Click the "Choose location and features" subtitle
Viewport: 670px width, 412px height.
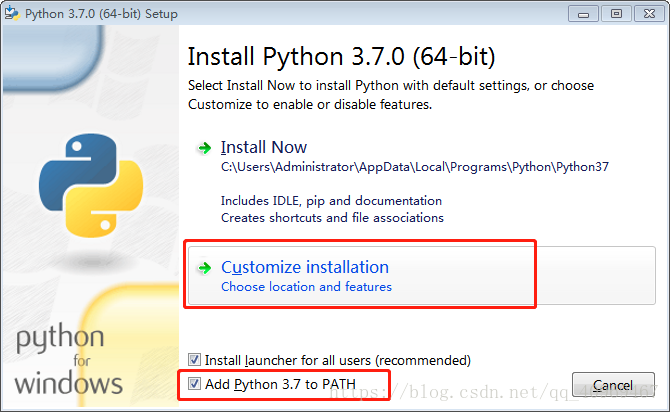(306, 287)
